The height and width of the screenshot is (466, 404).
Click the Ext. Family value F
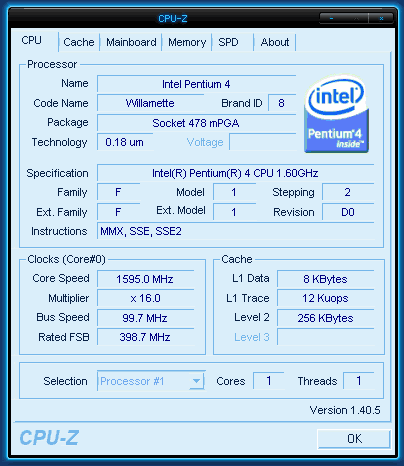118,212
